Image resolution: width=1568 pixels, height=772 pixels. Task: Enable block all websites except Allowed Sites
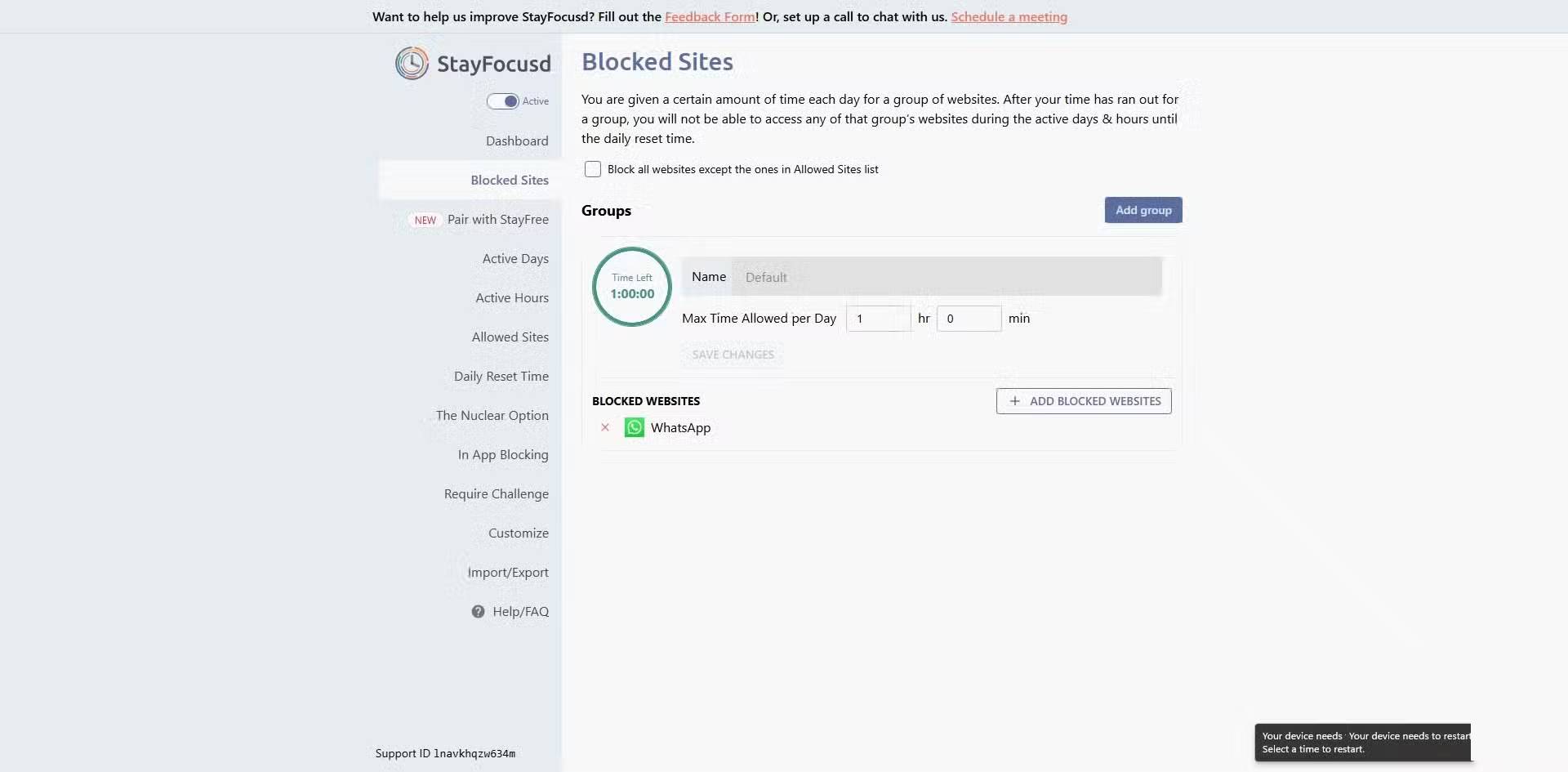(592, 169)
